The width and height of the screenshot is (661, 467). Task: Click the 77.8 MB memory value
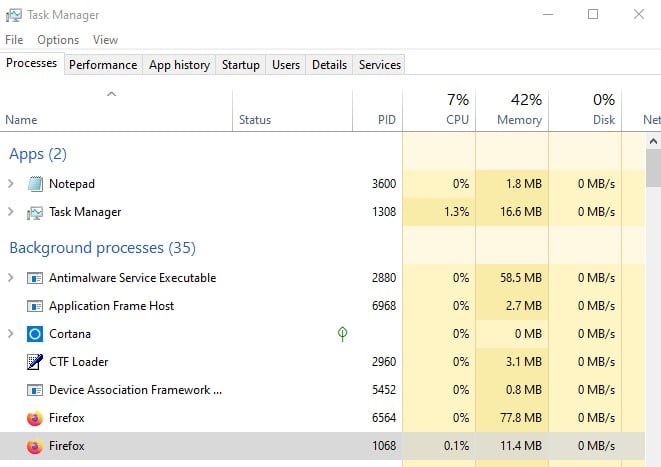click(521, 418)
